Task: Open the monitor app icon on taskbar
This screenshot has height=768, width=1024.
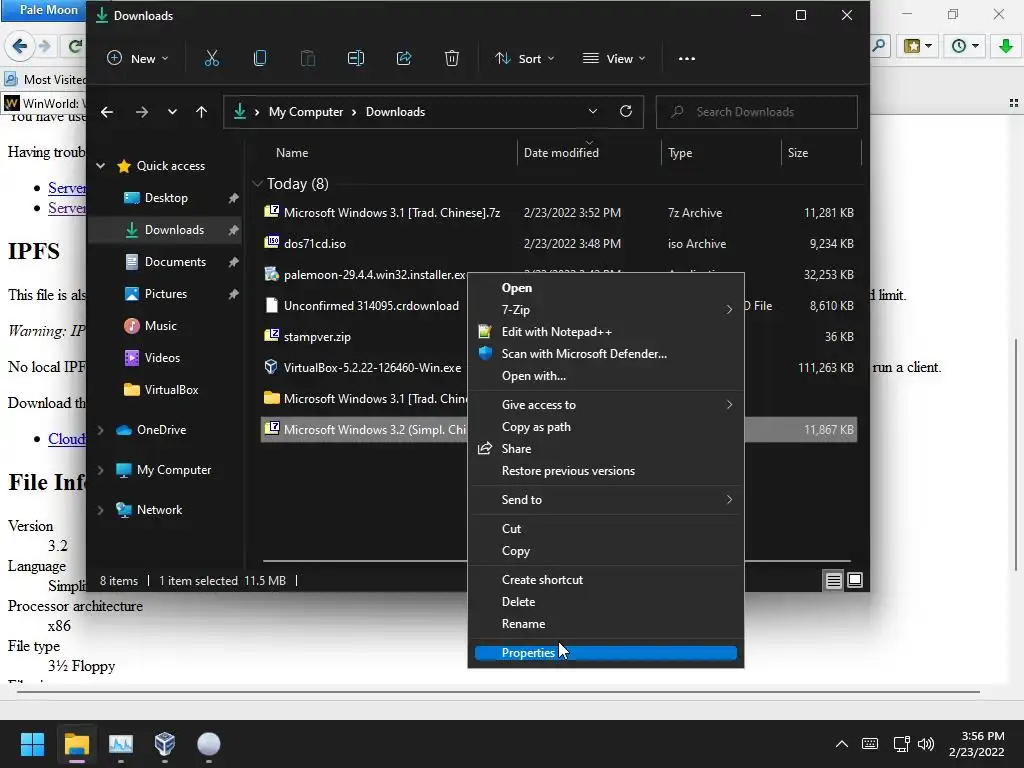Action: (x=121, y=744)
